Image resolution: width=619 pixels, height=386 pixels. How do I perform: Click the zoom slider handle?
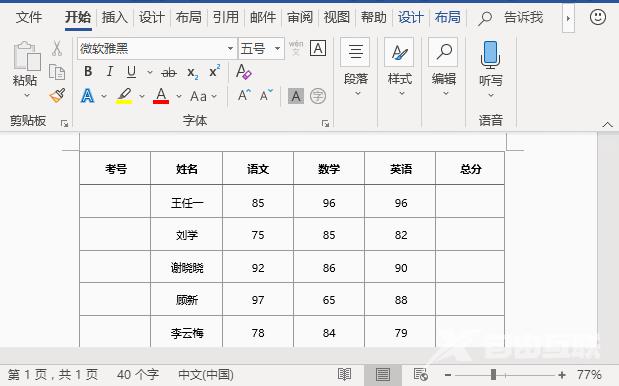(x=493, y=374)
